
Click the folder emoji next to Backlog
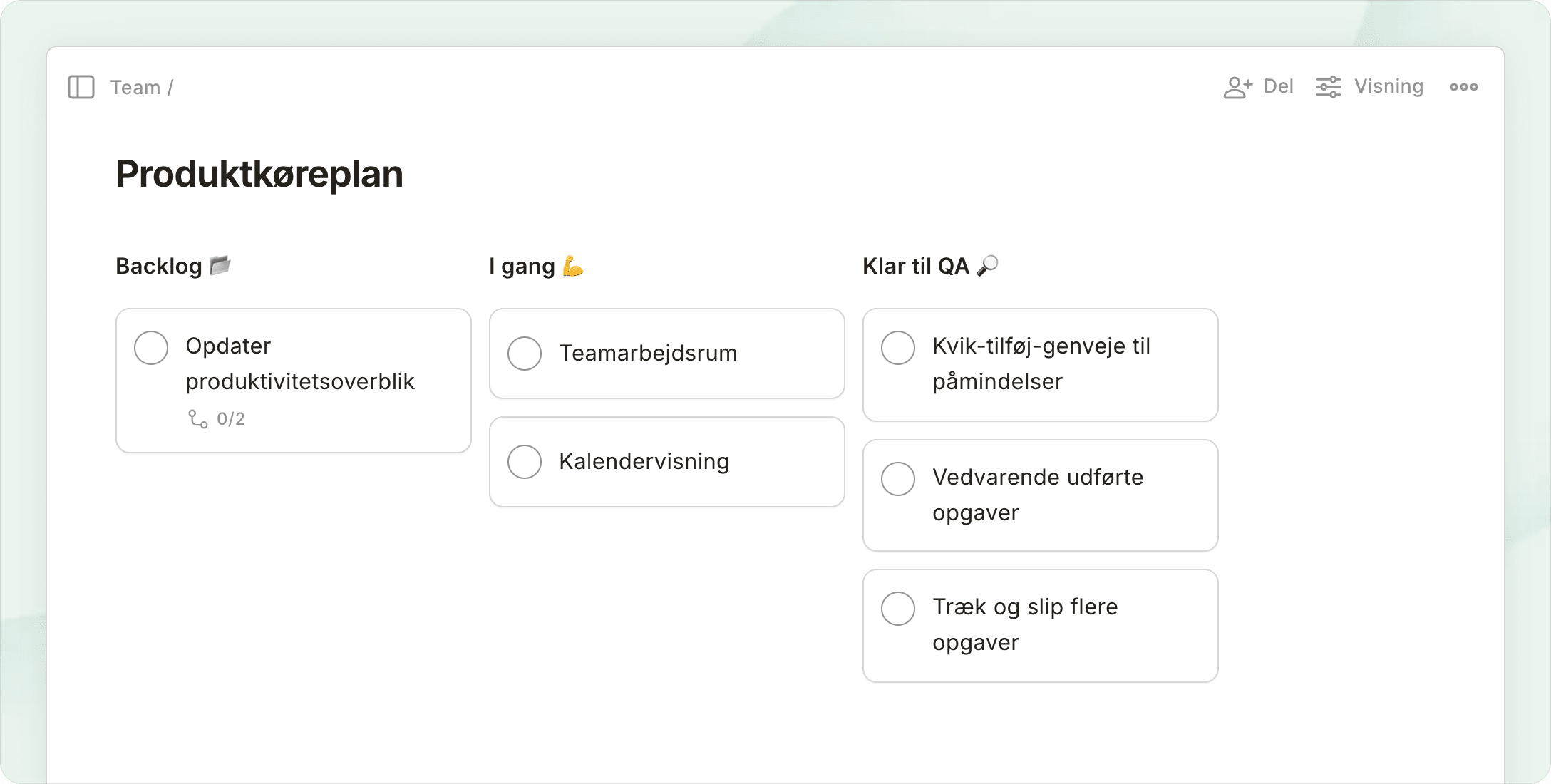coord(220,265)
